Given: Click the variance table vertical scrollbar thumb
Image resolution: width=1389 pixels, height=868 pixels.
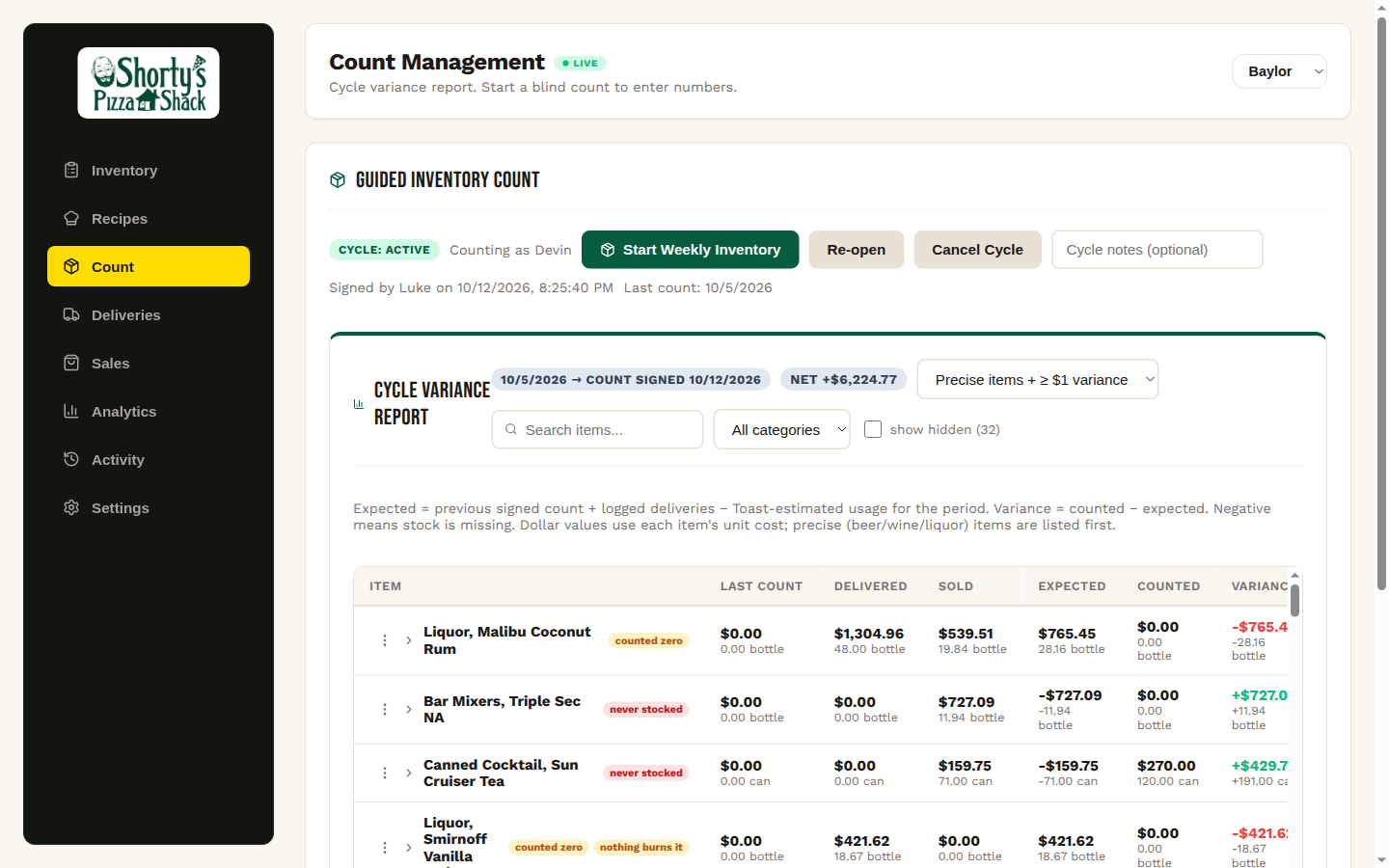Looking at the screenshot, I should (1294, 600).
